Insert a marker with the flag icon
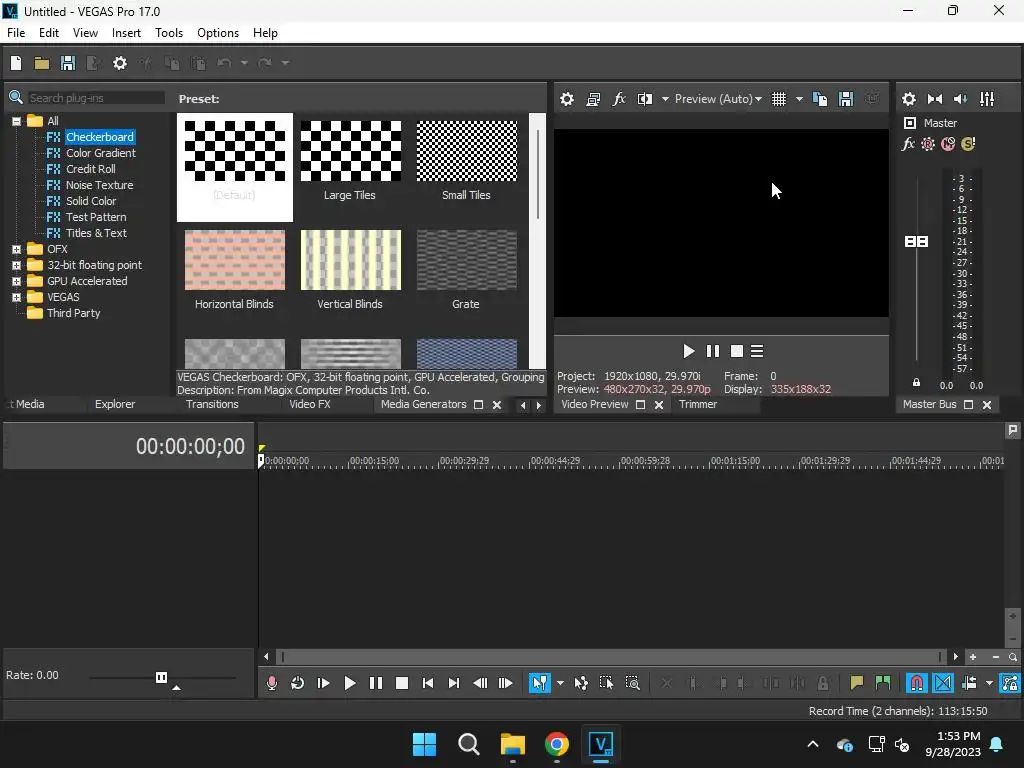The width and height of the screenshot is (1024, 768). click(x=857, y=683)
